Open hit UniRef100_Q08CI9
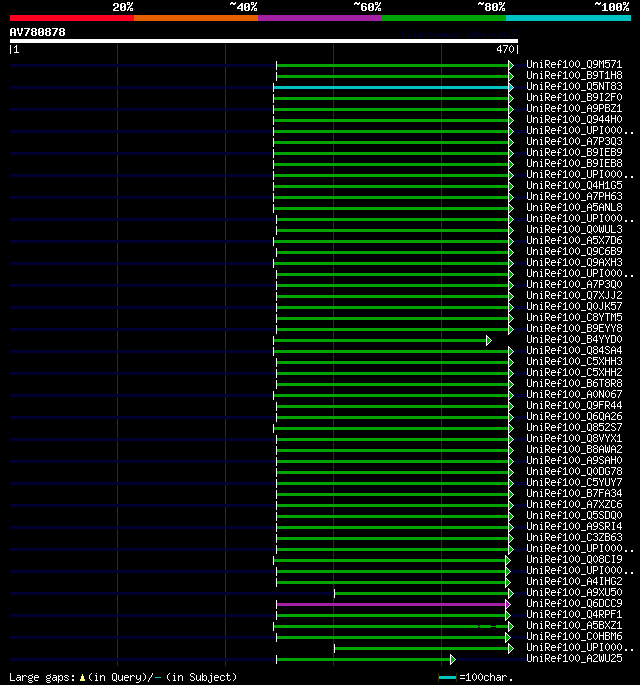 (x=574, y=560)
